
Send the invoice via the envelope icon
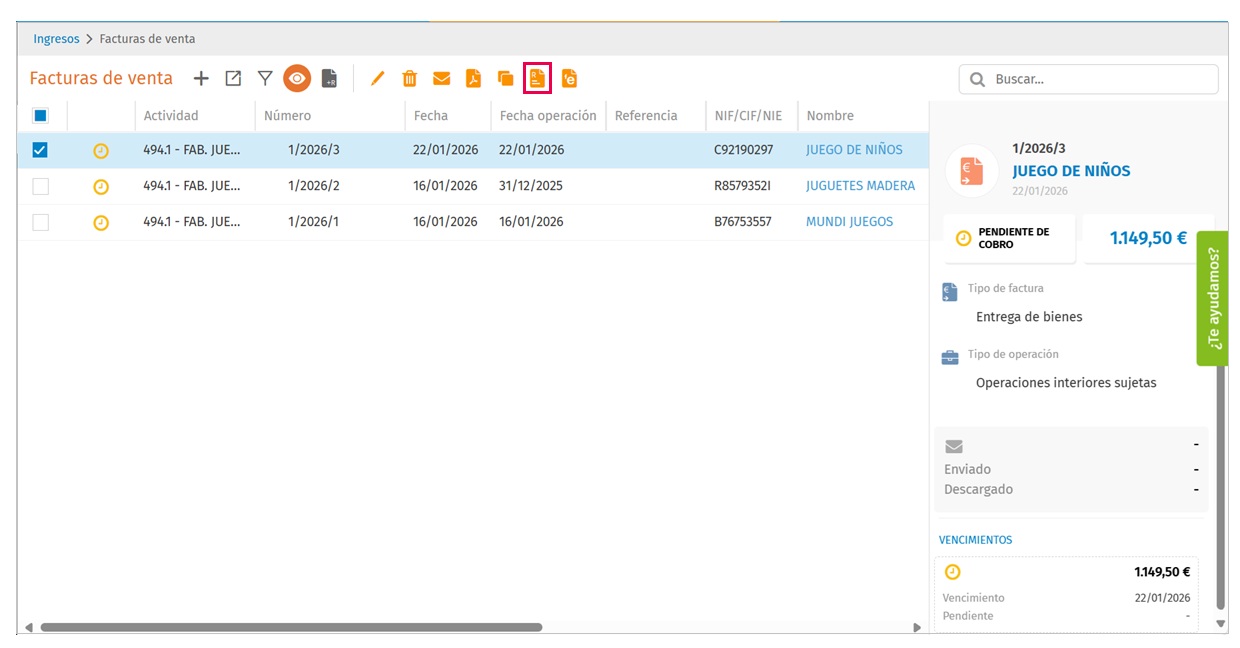tap(441, 78)
